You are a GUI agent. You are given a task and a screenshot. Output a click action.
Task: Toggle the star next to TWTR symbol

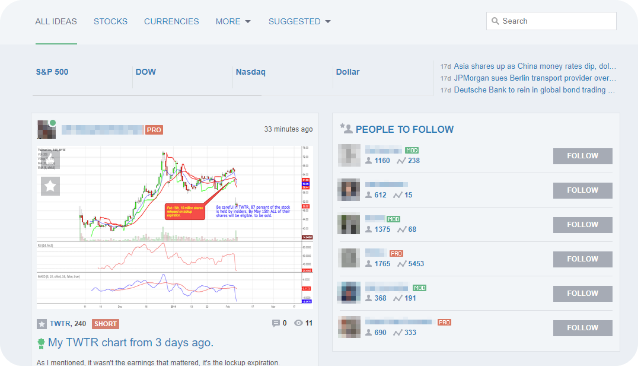(x=42, y=324)
